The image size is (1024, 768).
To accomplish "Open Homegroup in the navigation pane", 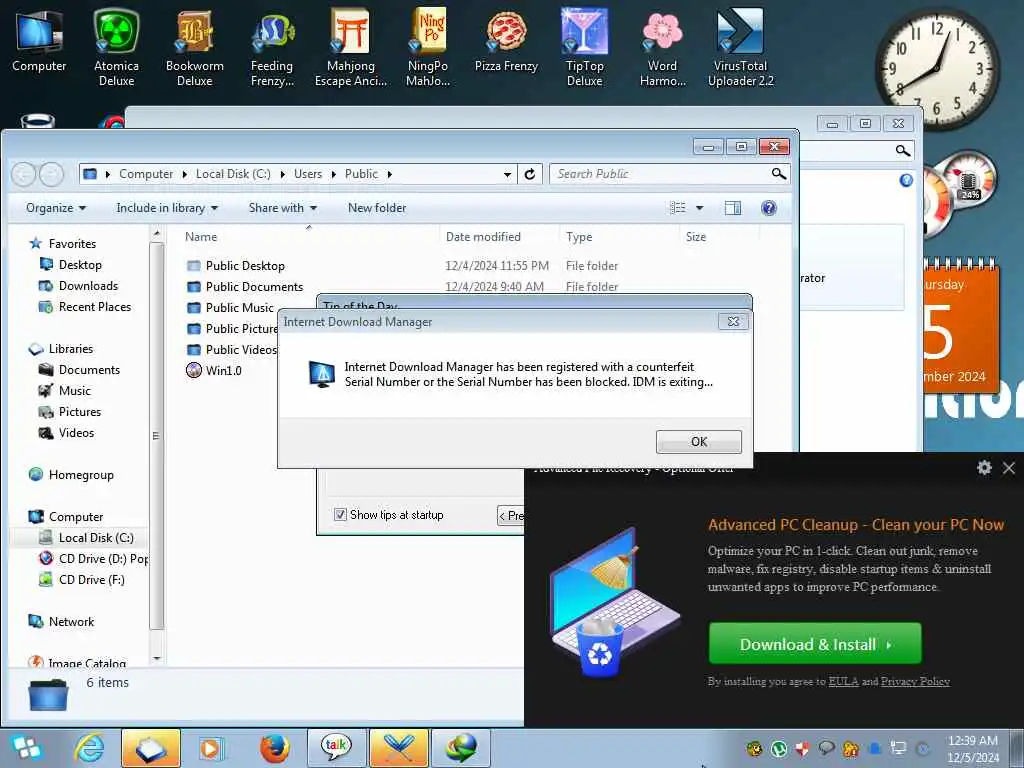I will click(x=81, y=475).
